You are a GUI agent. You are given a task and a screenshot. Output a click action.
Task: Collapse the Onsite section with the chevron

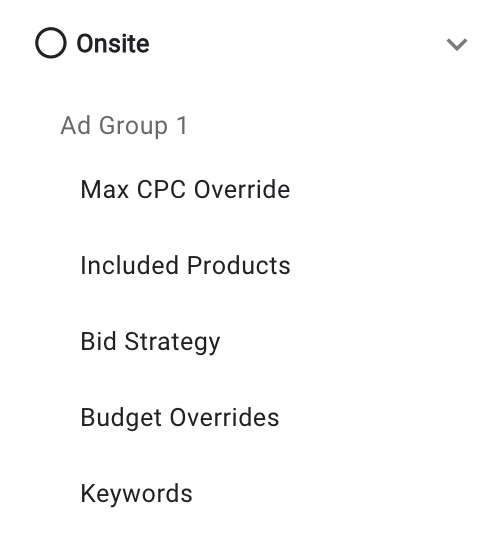coord(457,44)
